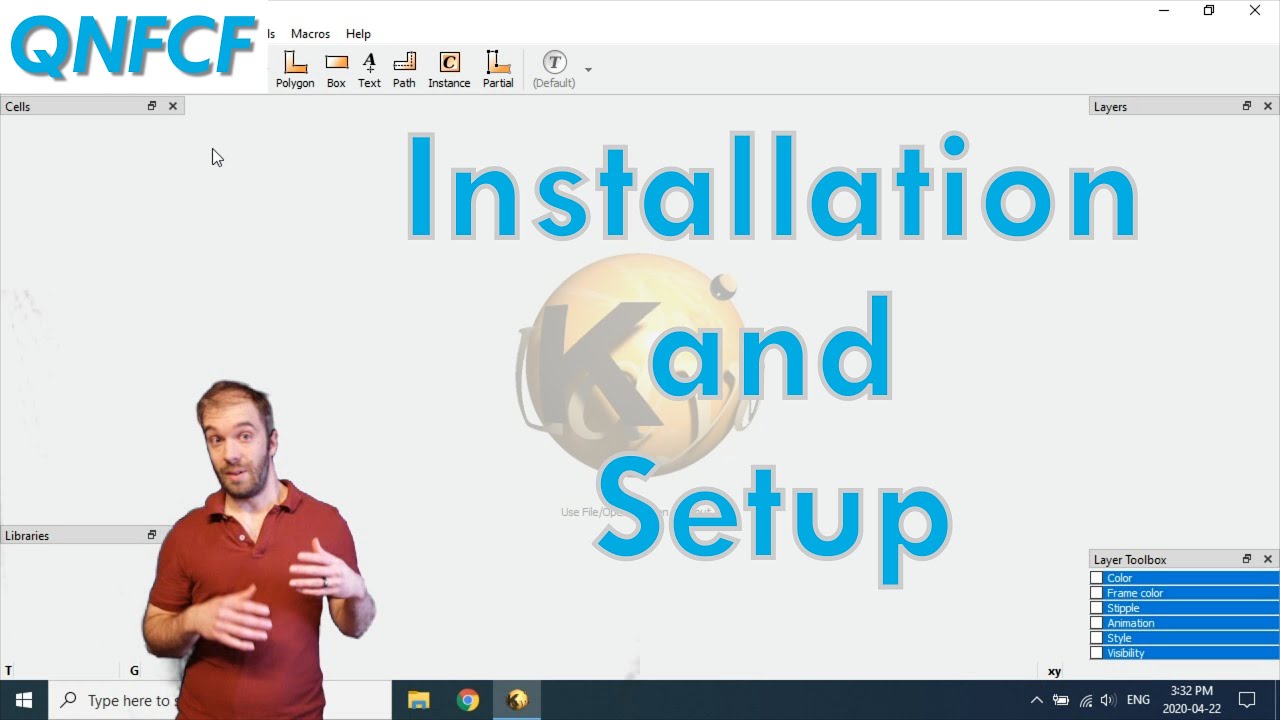Screen dimensions: 1280x720
Task: Select the Instance tool
Action: coord(449,70)
